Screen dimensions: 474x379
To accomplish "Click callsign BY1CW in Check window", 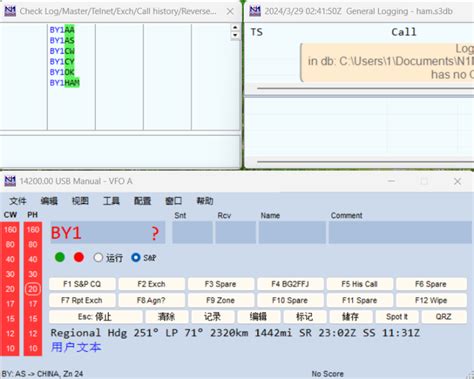I will point(62,51).
